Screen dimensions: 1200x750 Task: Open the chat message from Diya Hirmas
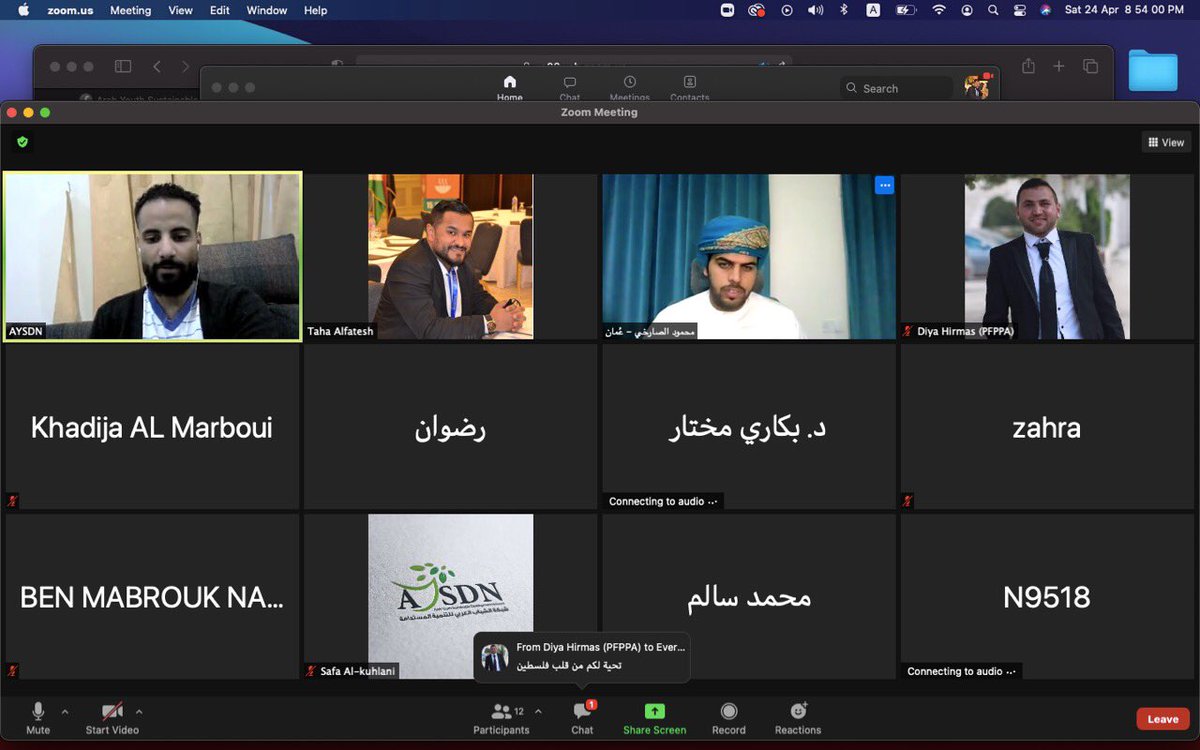pyautogui.click(x=582, y=656)
